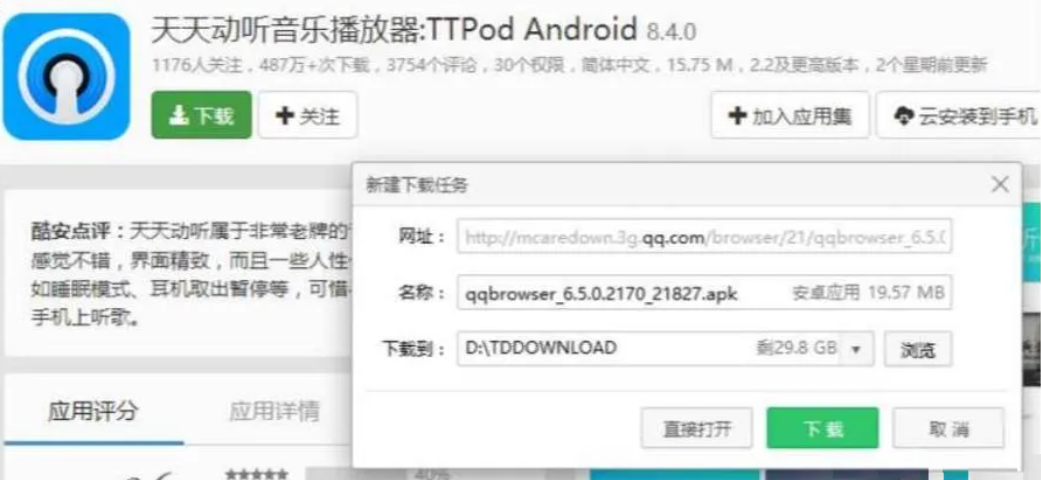The image size is (1041, 480).
Task: Click the plus icon on 加入应用集
Action: (x=737, y=116)
